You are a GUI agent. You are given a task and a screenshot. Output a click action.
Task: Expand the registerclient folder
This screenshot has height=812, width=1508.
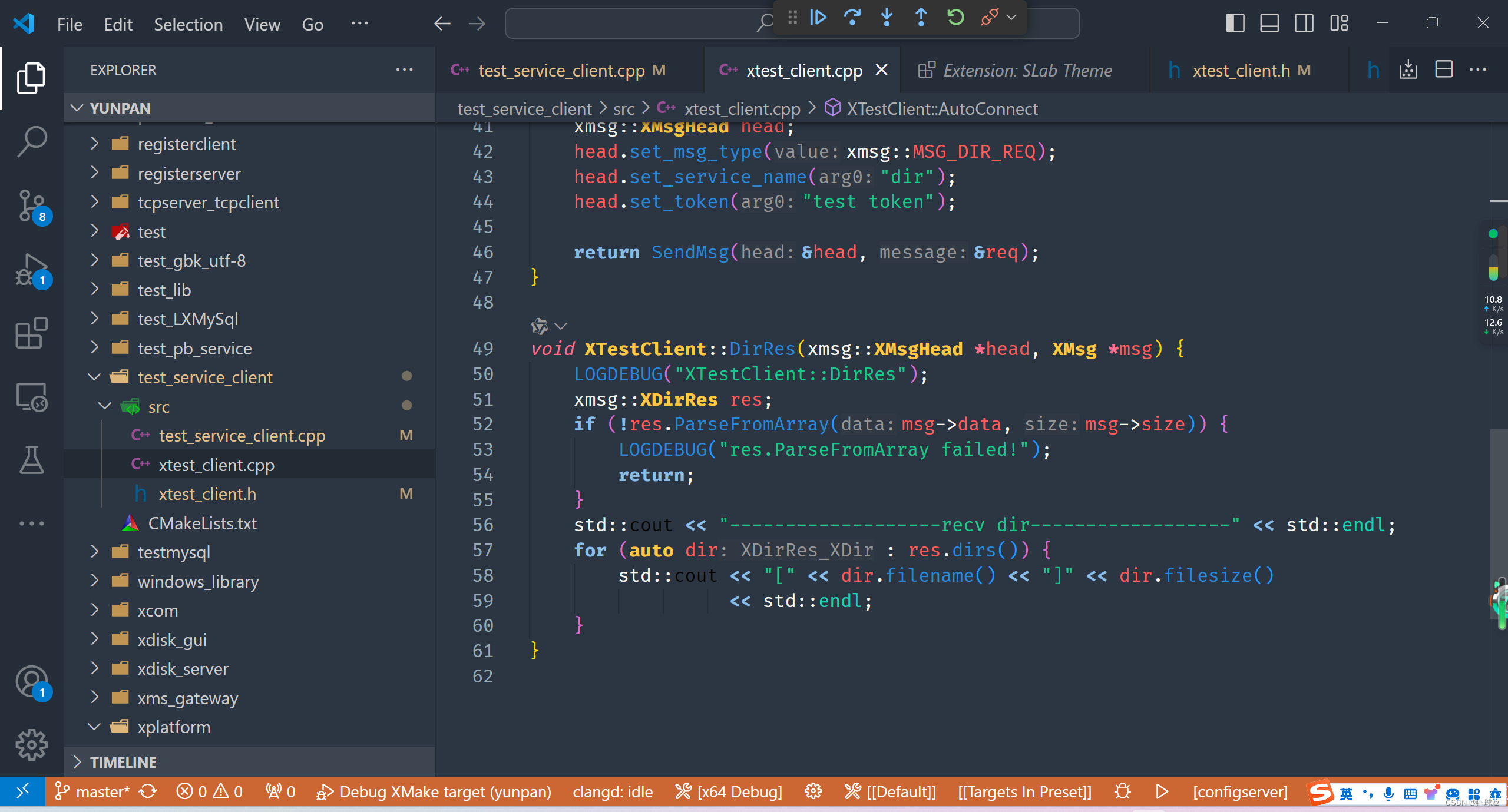tap(249, 144)
